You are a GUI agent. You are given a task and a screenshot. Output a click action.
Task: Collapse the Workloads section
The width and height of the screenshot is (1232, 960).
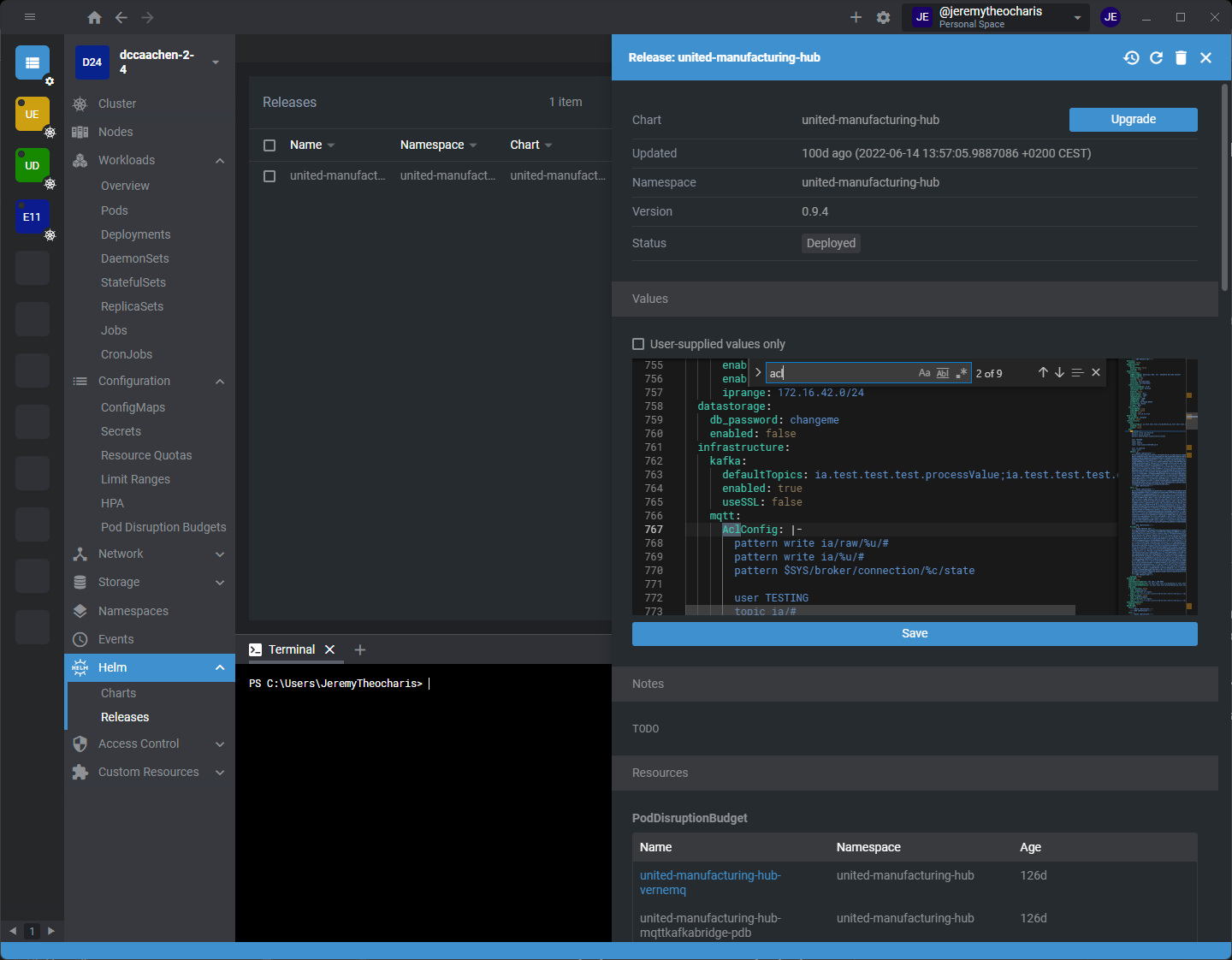point(220,161)
